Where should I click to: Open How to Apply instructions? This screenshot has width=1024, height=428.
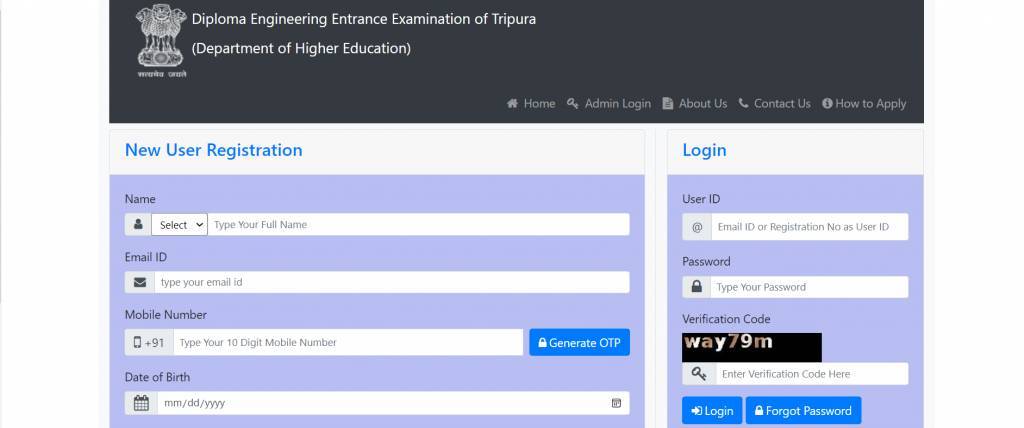[864, 104]
